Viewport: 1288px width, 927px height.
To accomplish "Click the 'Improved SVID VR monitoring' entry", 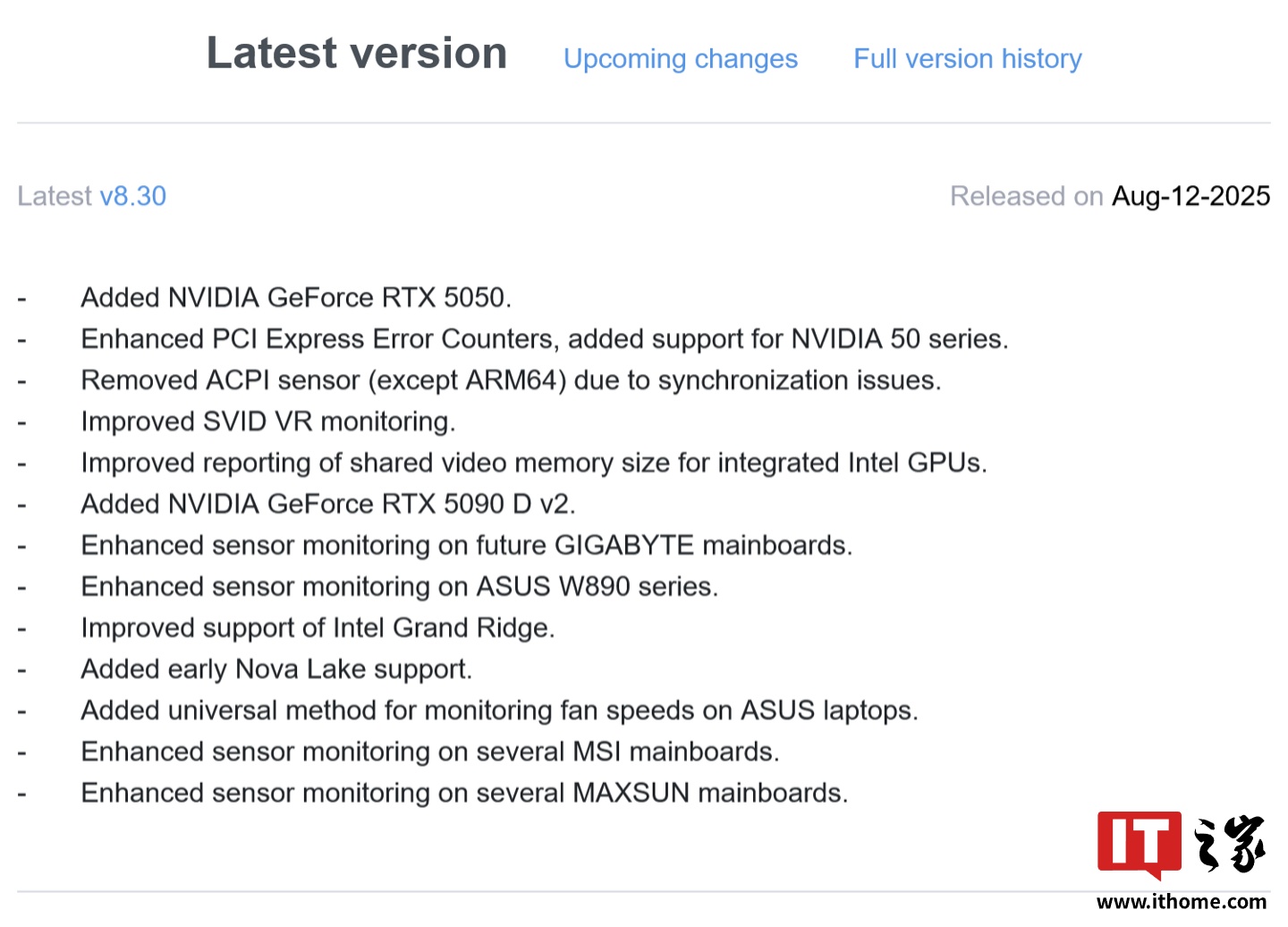I will (268, 421).
